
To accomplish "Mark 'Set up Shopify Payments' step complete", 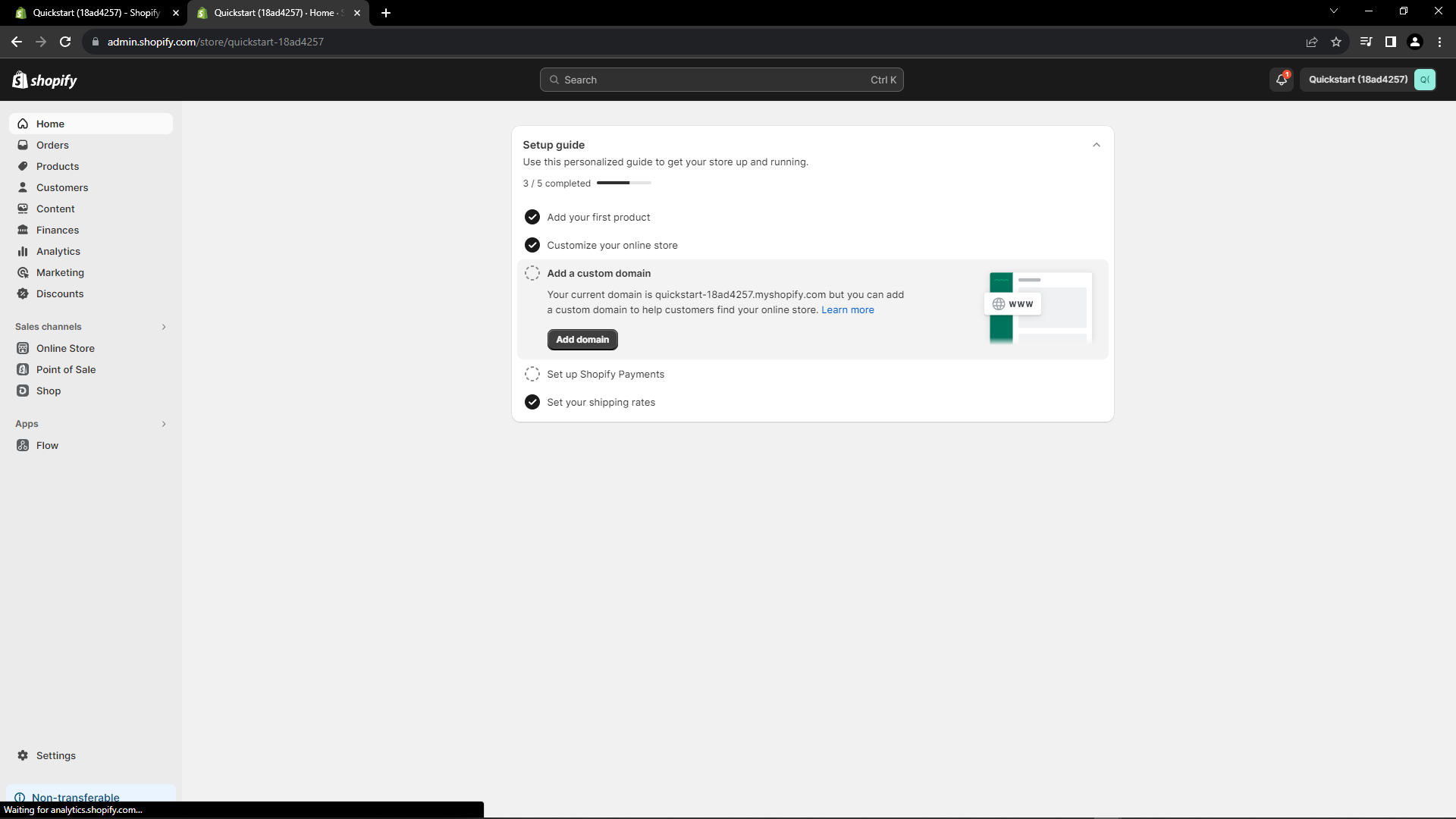I will pyautogui.click(x=532, y=374).
